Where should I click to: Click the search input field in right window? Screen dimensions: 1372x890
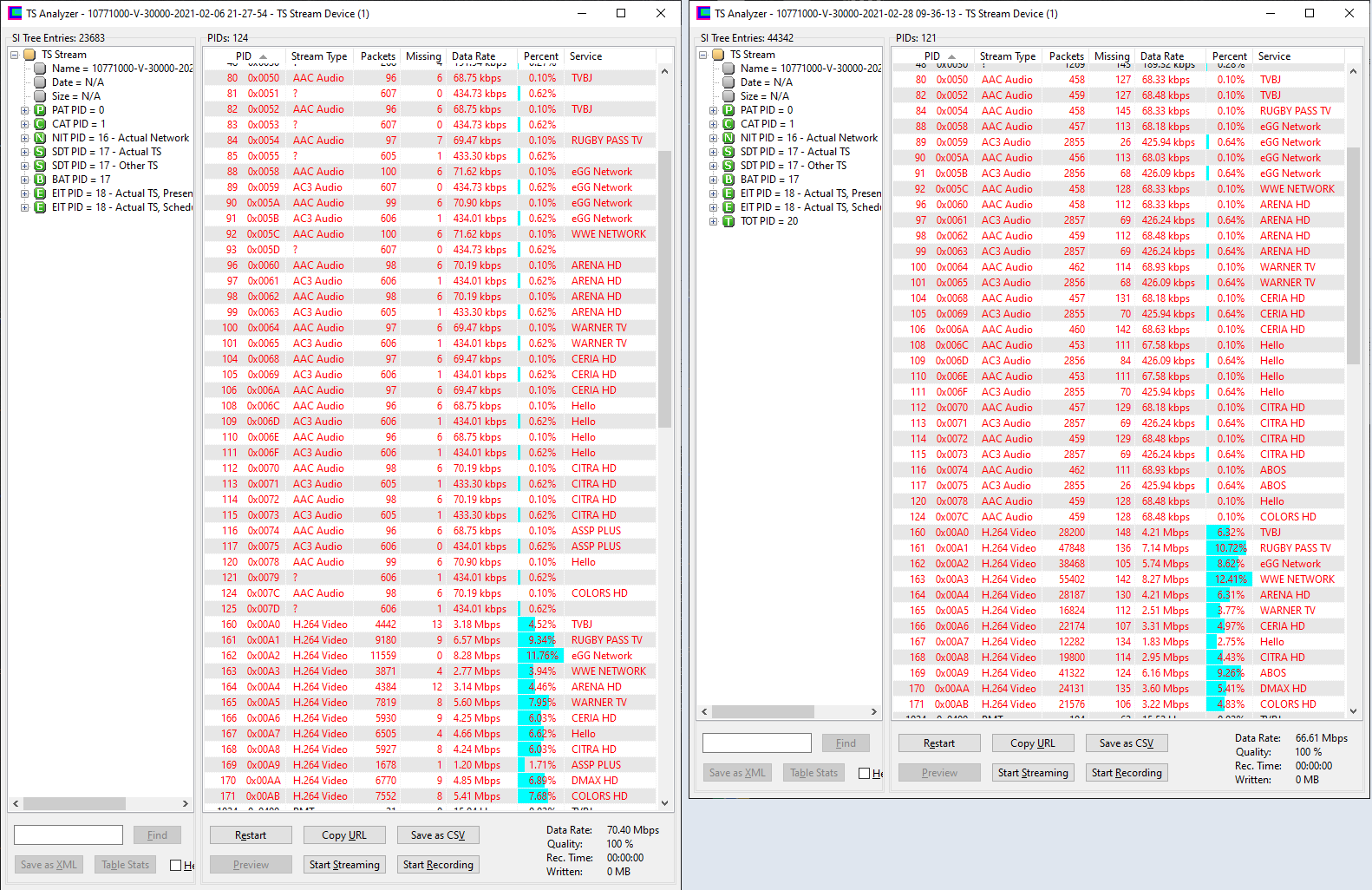pyautogui.click(x=756, y=743)
